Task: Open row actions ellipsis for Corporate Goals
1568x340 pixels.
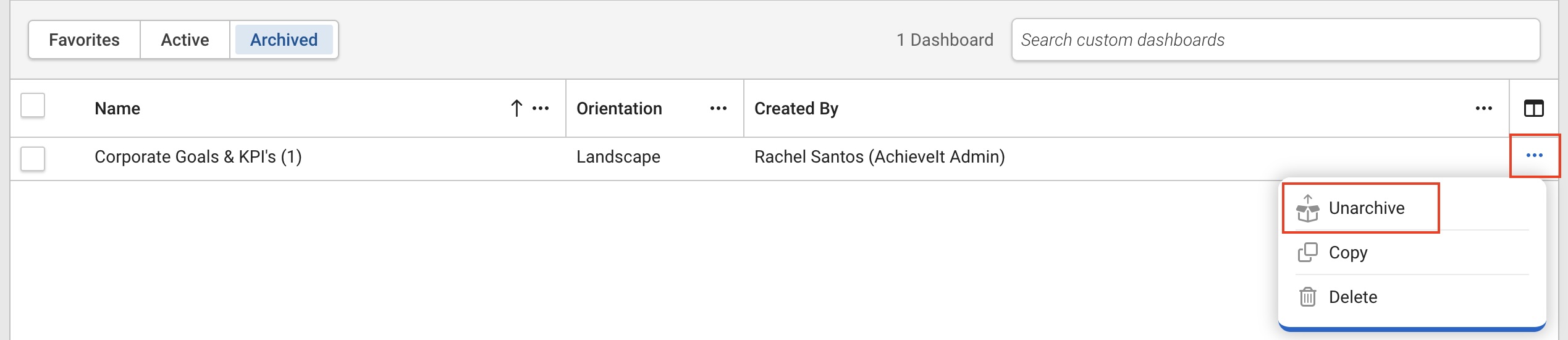Action: tap(1535, 156)
